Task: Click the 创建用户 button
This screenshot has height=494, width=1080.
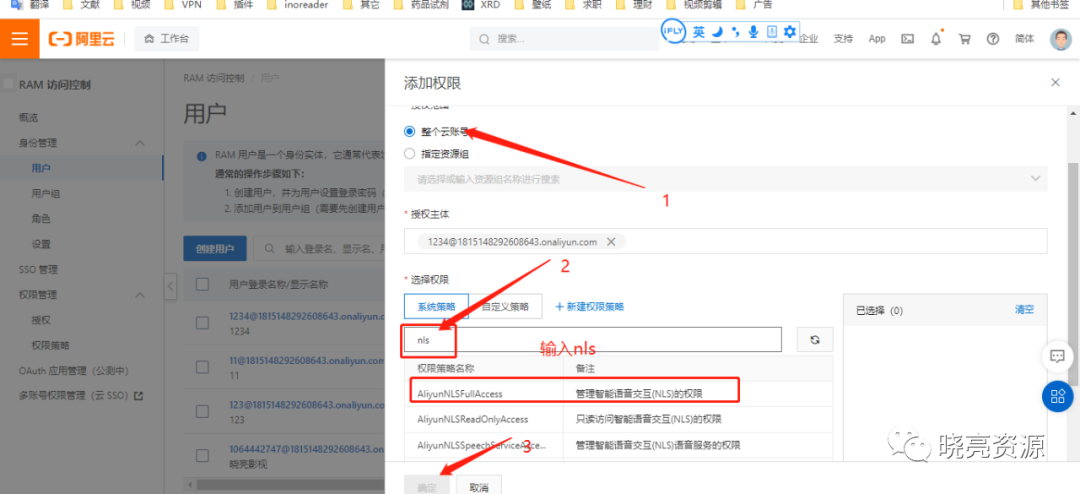Action: (215, 249)
